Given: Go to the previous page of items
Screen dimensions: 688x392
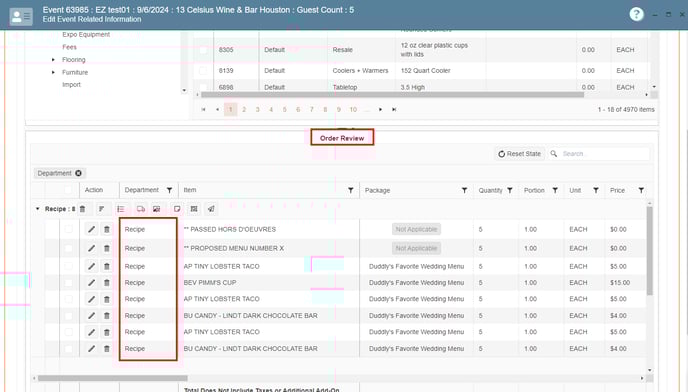Looking at the screenshot, I should pos(217,109).
